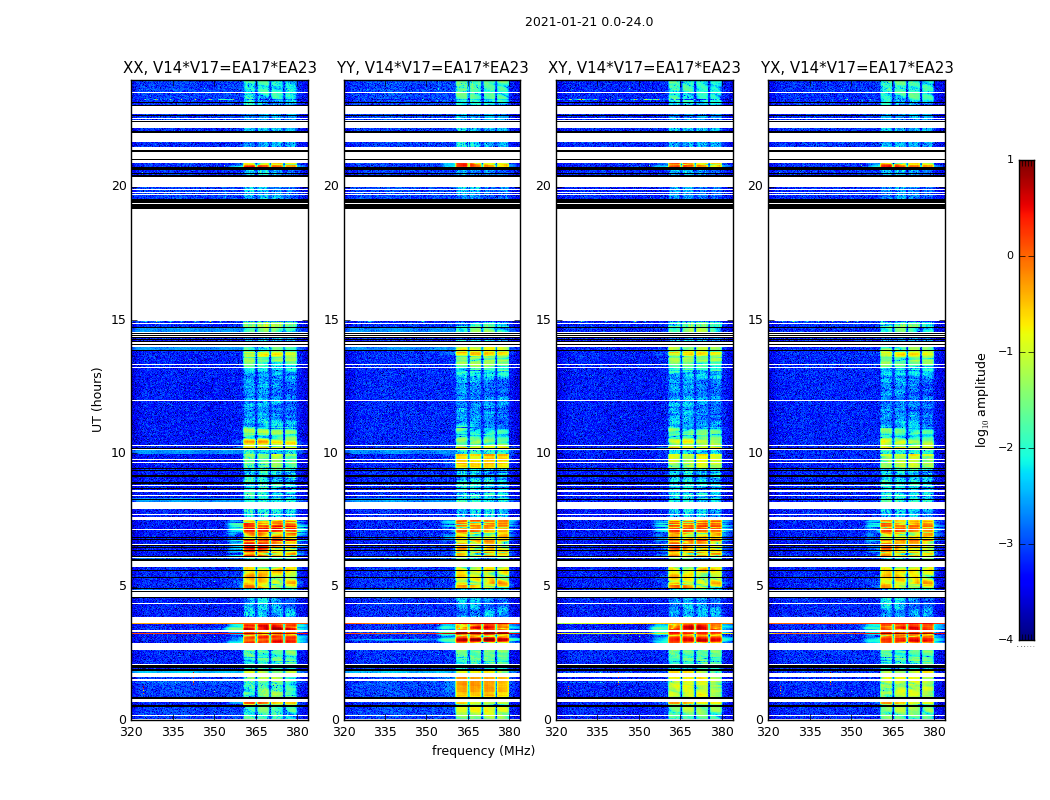Click the frequency (MHz) axis label
Image resolution: width=1050 pixels, height=800 pixels.
483,750
